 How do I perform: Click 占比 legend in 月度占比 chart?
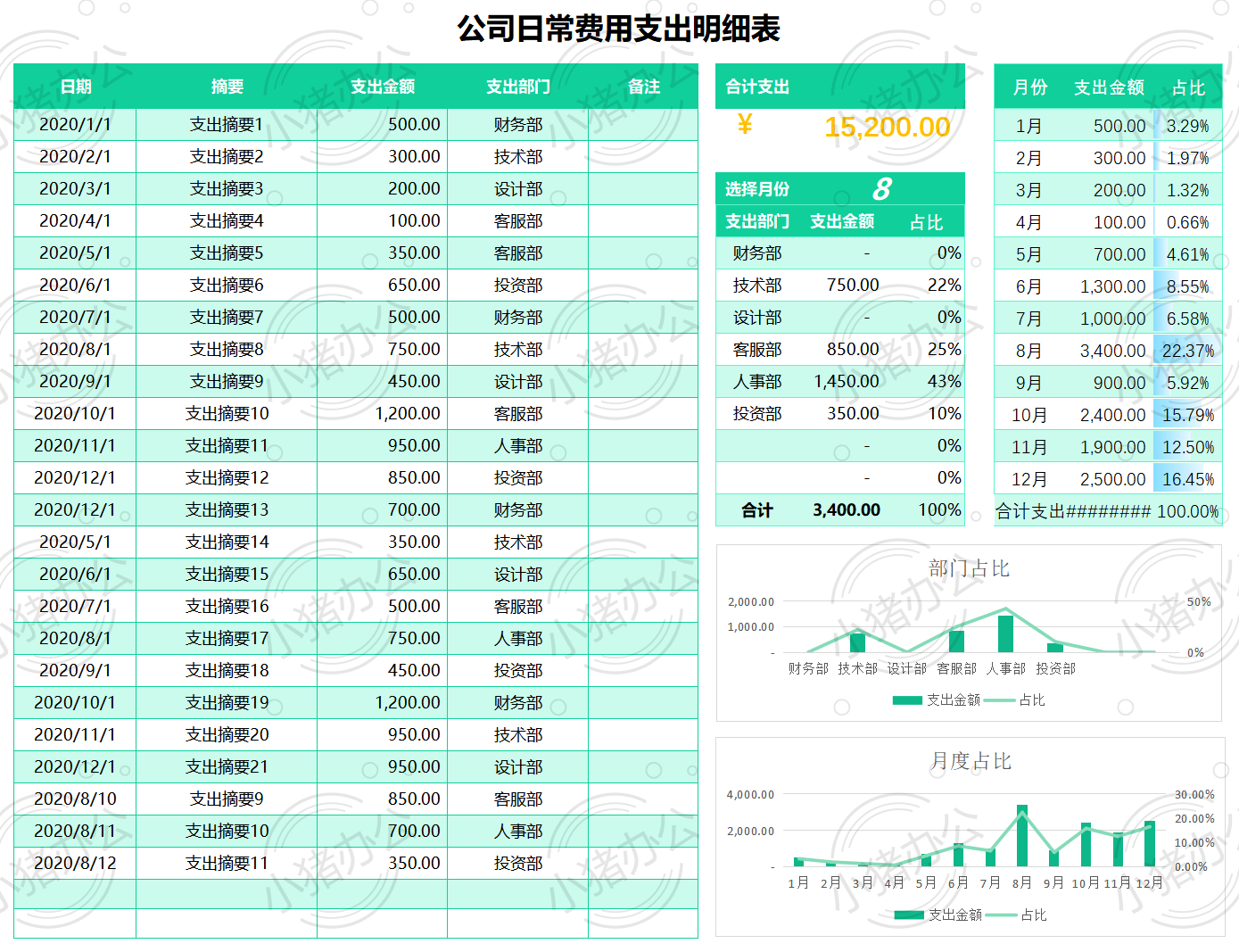tap(1016, 915)
